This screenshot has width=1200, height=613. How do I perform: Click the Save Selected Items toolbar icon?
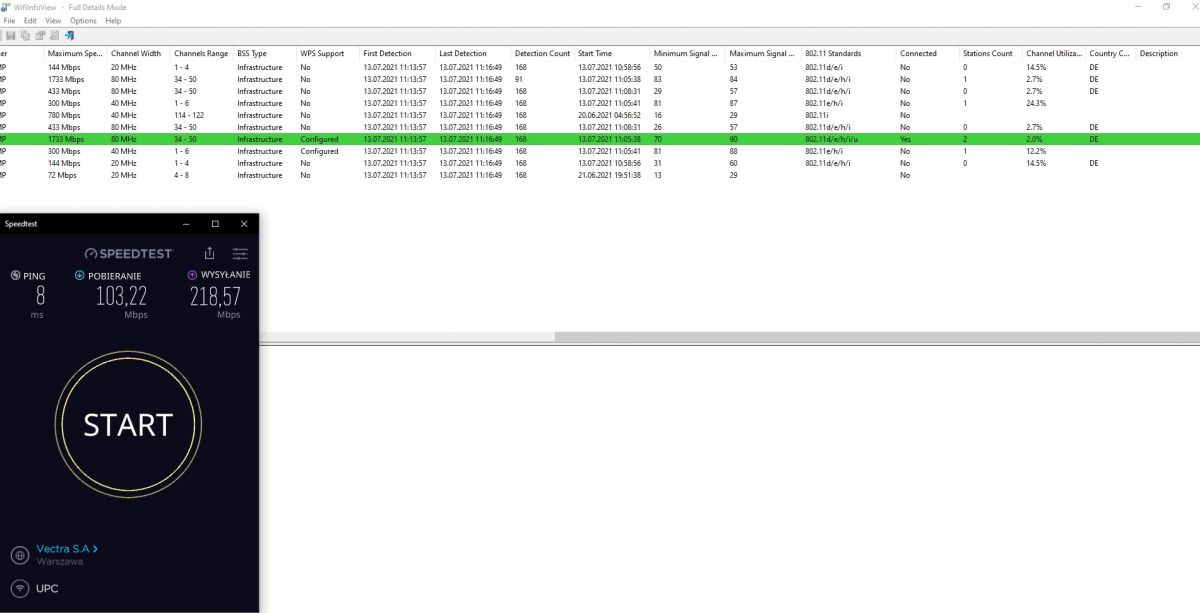10,35
